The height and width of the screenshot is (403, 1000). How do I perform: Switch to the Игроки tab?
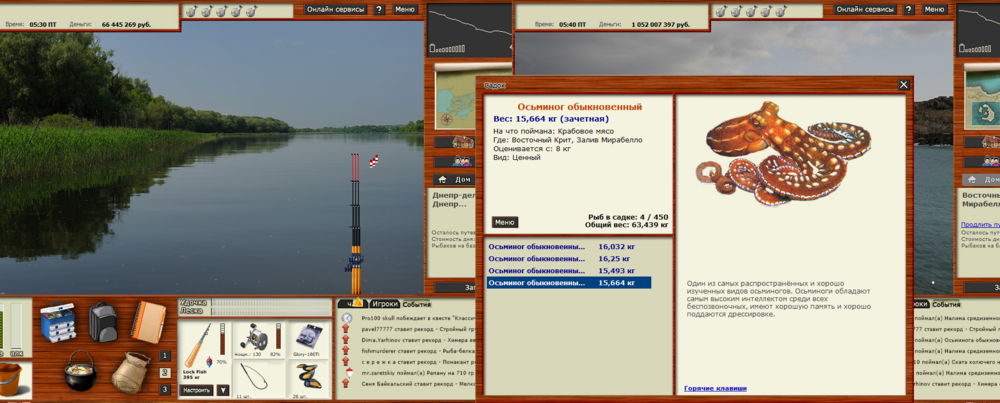click(384, 303)
